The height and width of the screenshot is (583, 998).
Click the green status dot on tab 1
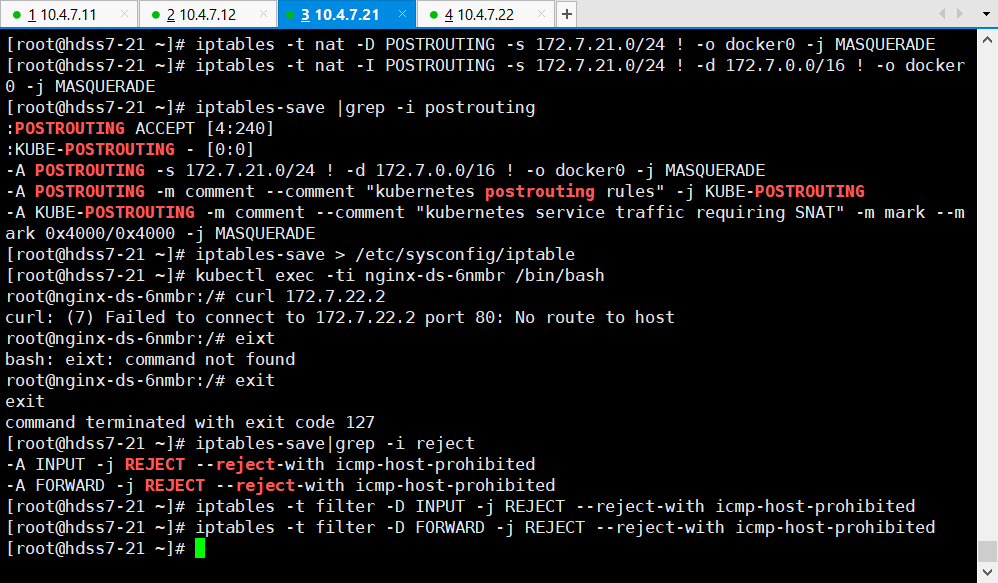click(17, 15)
